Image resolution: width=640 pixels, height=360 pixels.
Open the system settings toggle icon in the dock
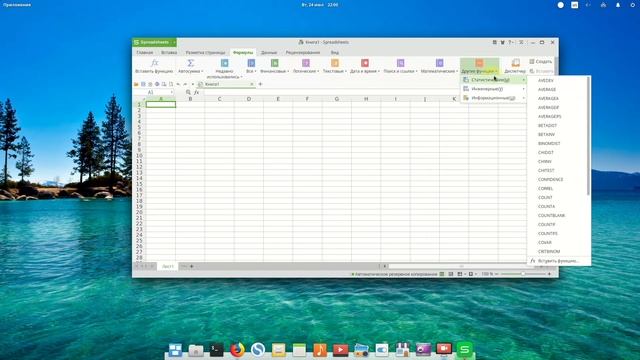[382, 350]
